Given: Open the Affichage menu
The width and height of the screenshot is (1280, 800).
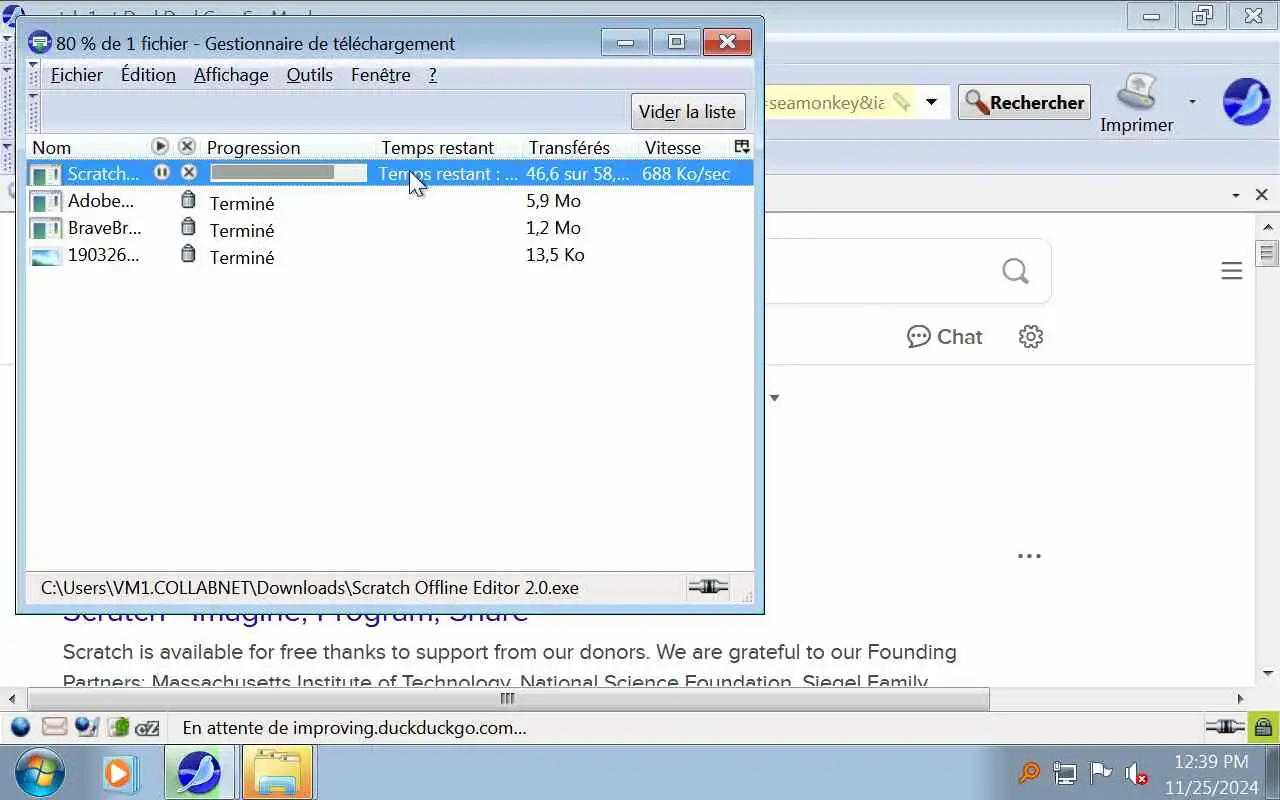Looking at the screenshot, I should pyautogui.click(x=231, y=75).
